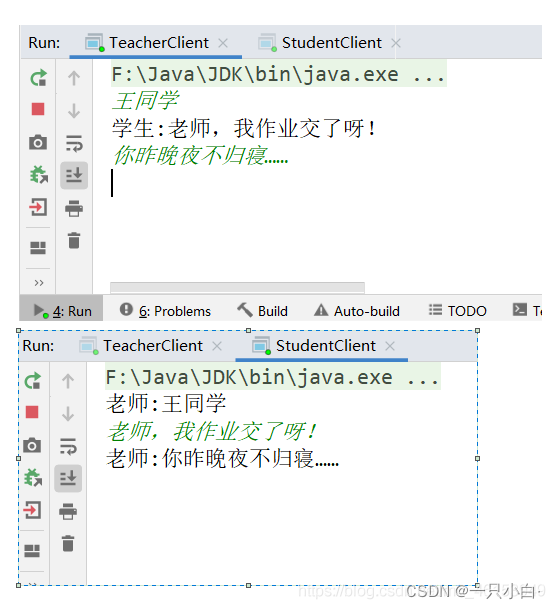Toggle scroll-to-end in lower StudentClient console

(x=68, y=478)
